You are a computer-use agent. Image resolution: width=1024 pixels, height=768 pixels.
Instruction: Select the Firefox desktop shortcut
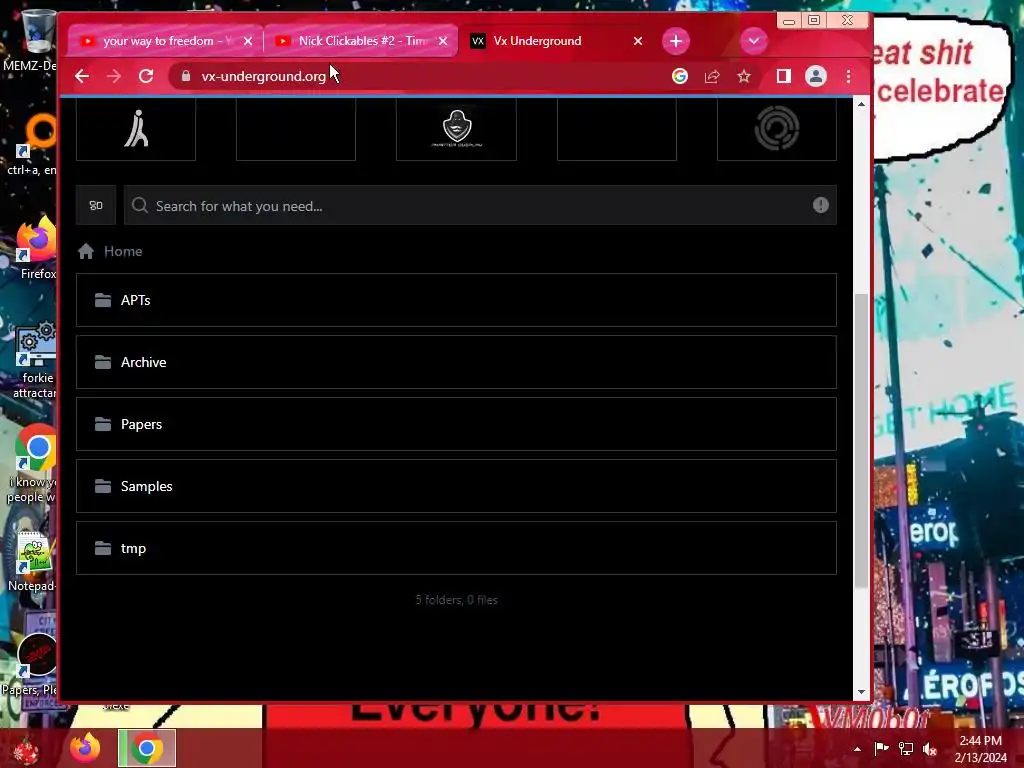[x=36, y=248]
